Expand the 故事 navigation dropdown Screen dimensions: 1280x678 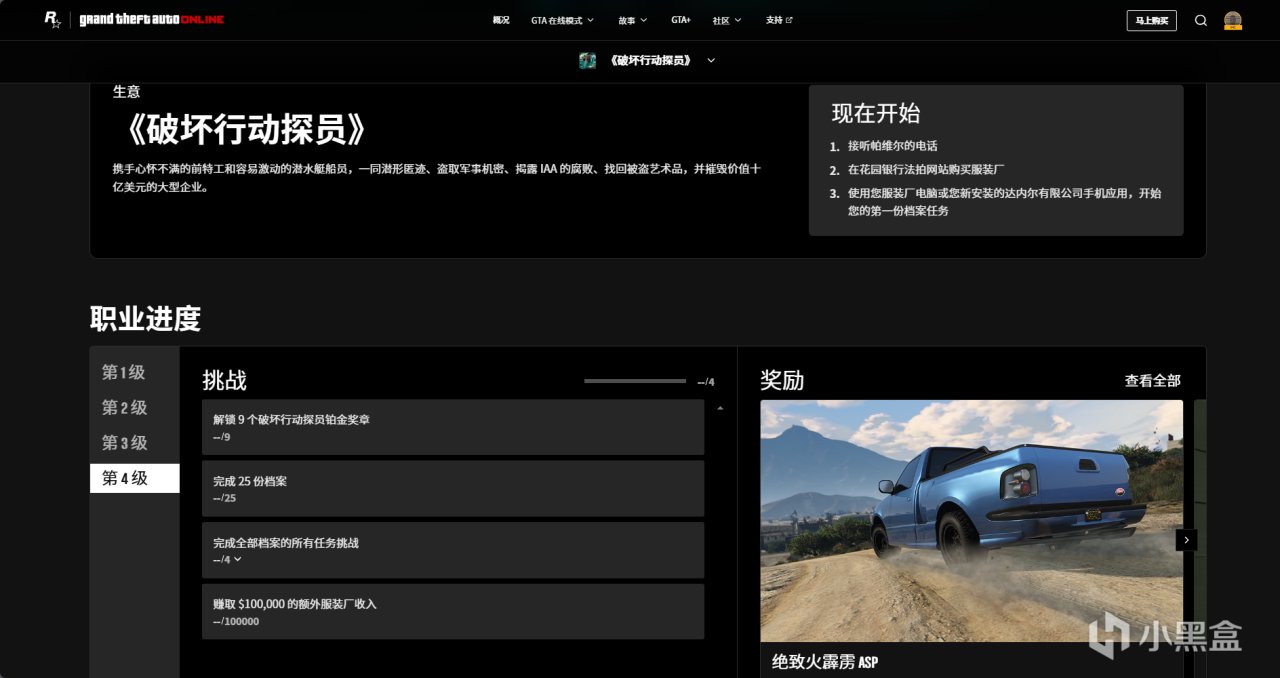[x=632, y=20]
